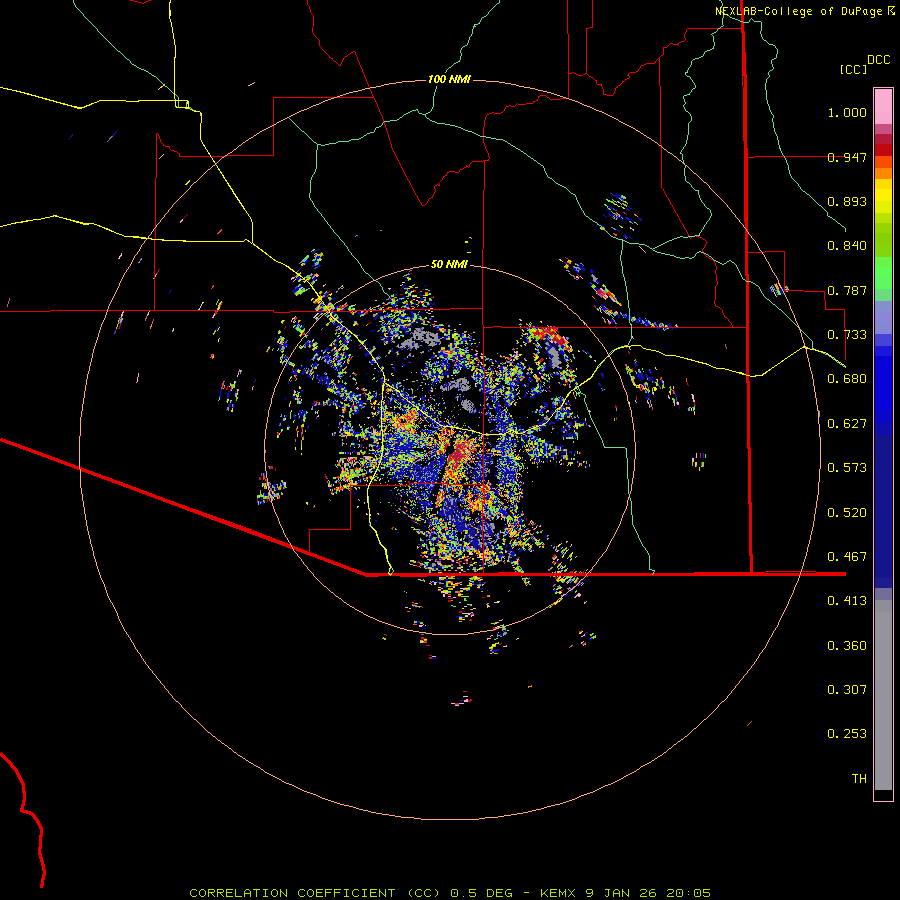Click the 0.787 scale value
The image size is (900, 900).
tap(847, 290)
